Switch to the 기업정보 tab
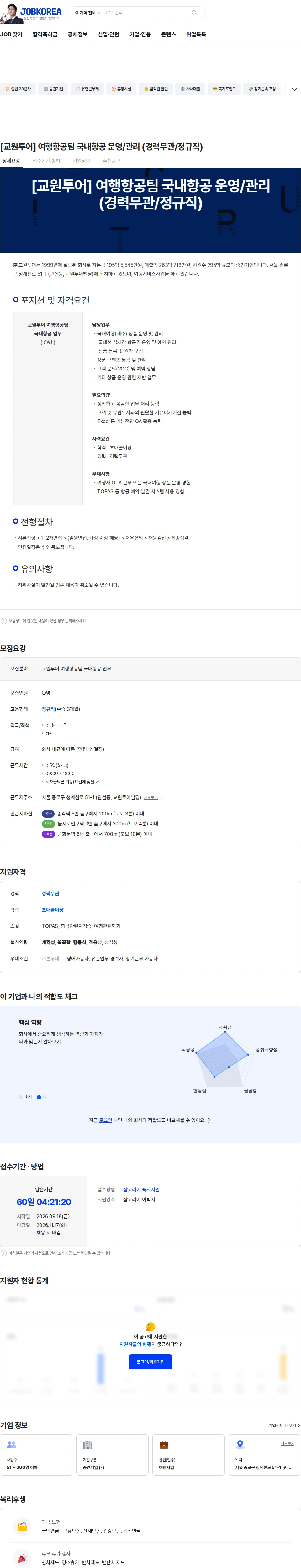The image size is (301, 1568). pyautogui.click(x=81, y=161)
